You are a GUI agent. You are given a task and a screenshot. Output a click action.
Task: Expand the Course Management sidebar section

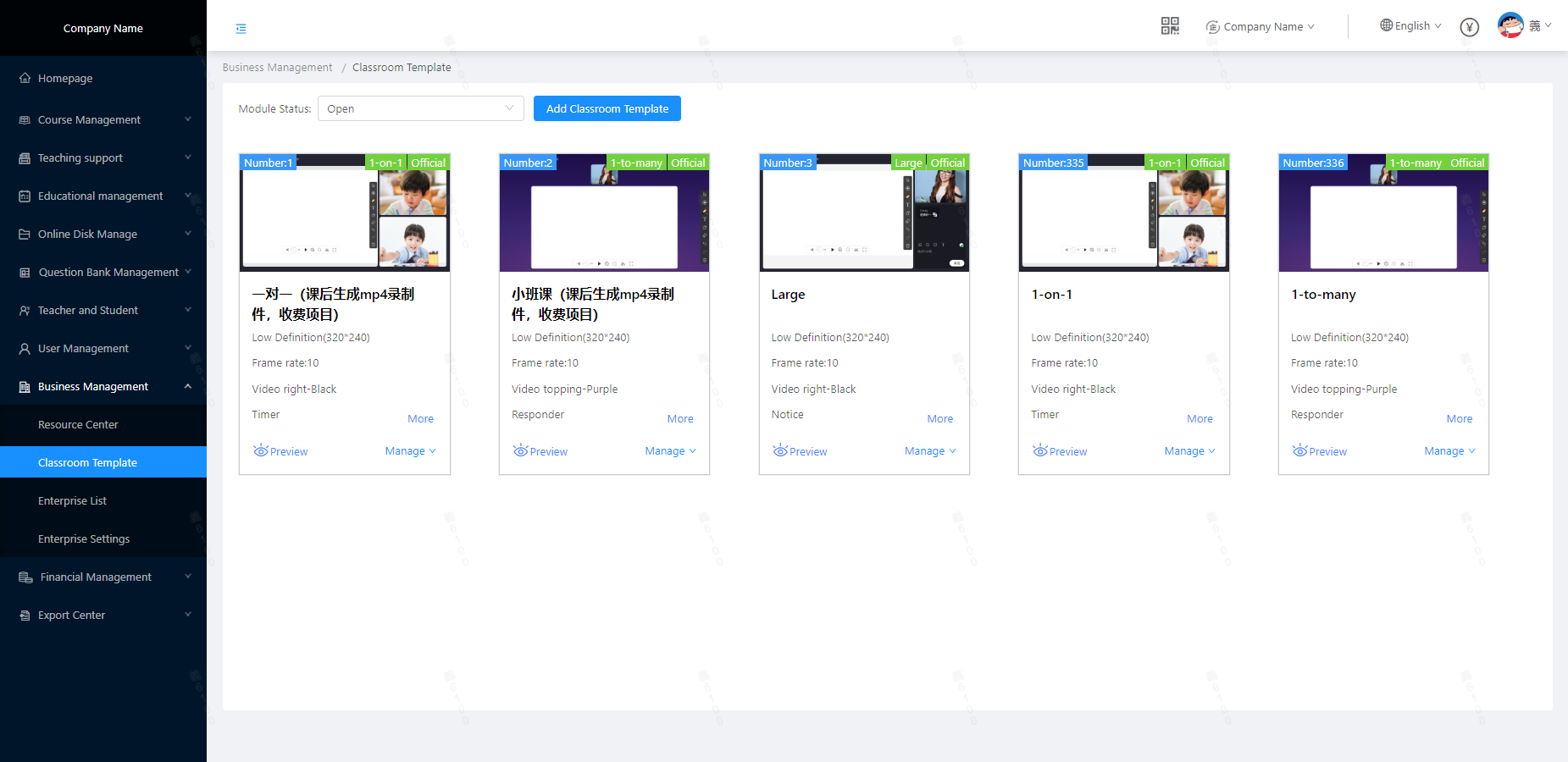coord(103,120)
